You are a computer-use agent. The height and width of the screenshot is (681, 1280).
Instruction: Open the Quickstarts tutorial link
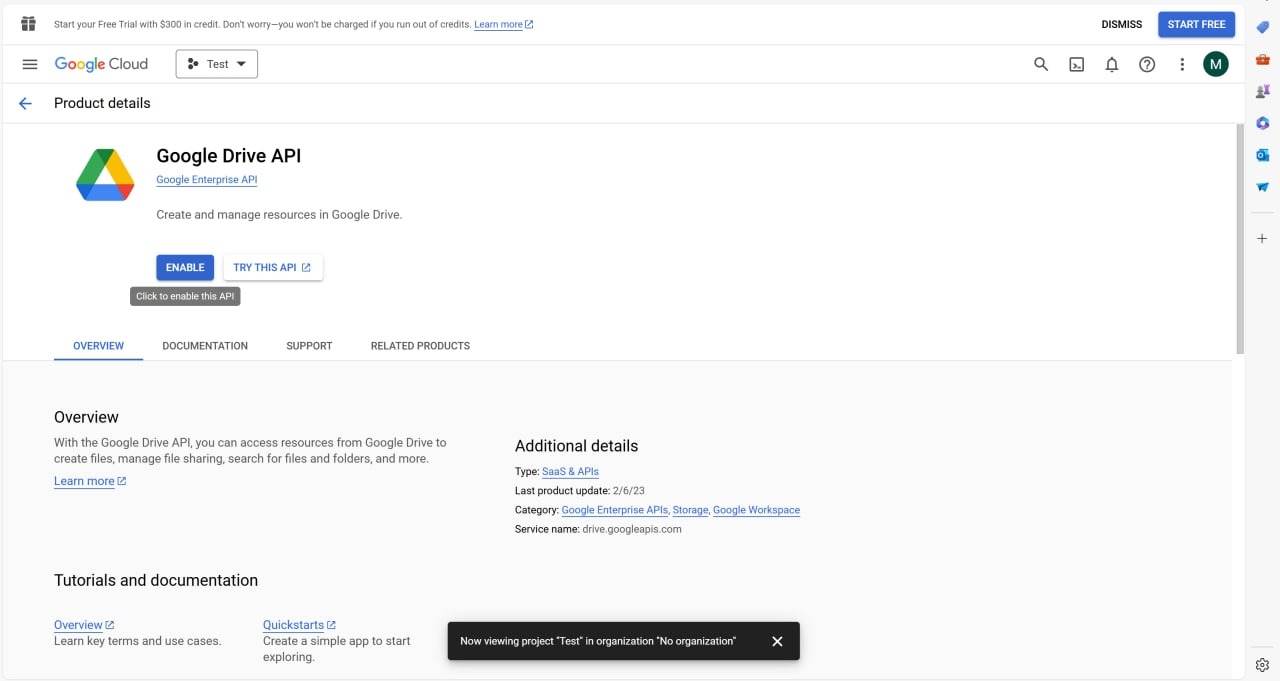[299, 625]
